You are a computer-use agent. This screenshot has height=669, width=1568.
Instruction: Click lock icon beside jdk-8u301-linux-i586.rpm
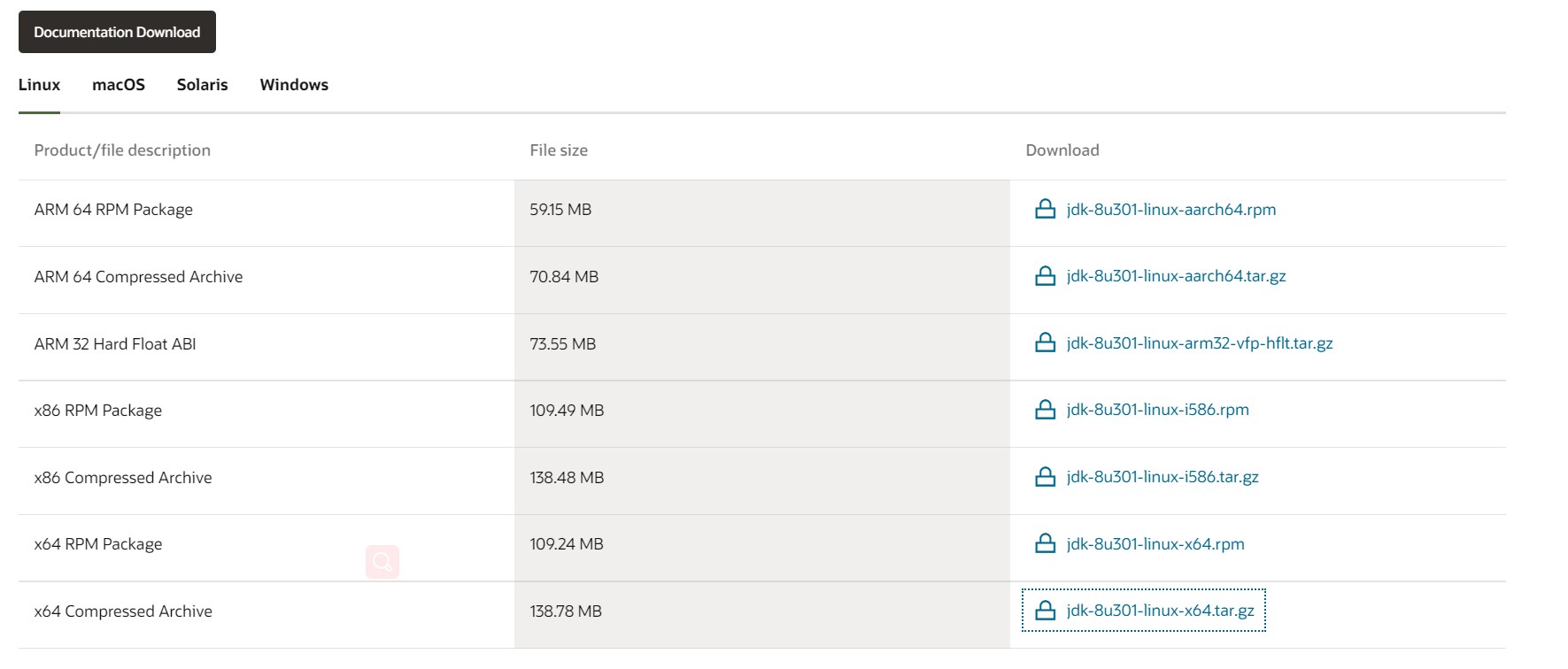[1045, 410]
